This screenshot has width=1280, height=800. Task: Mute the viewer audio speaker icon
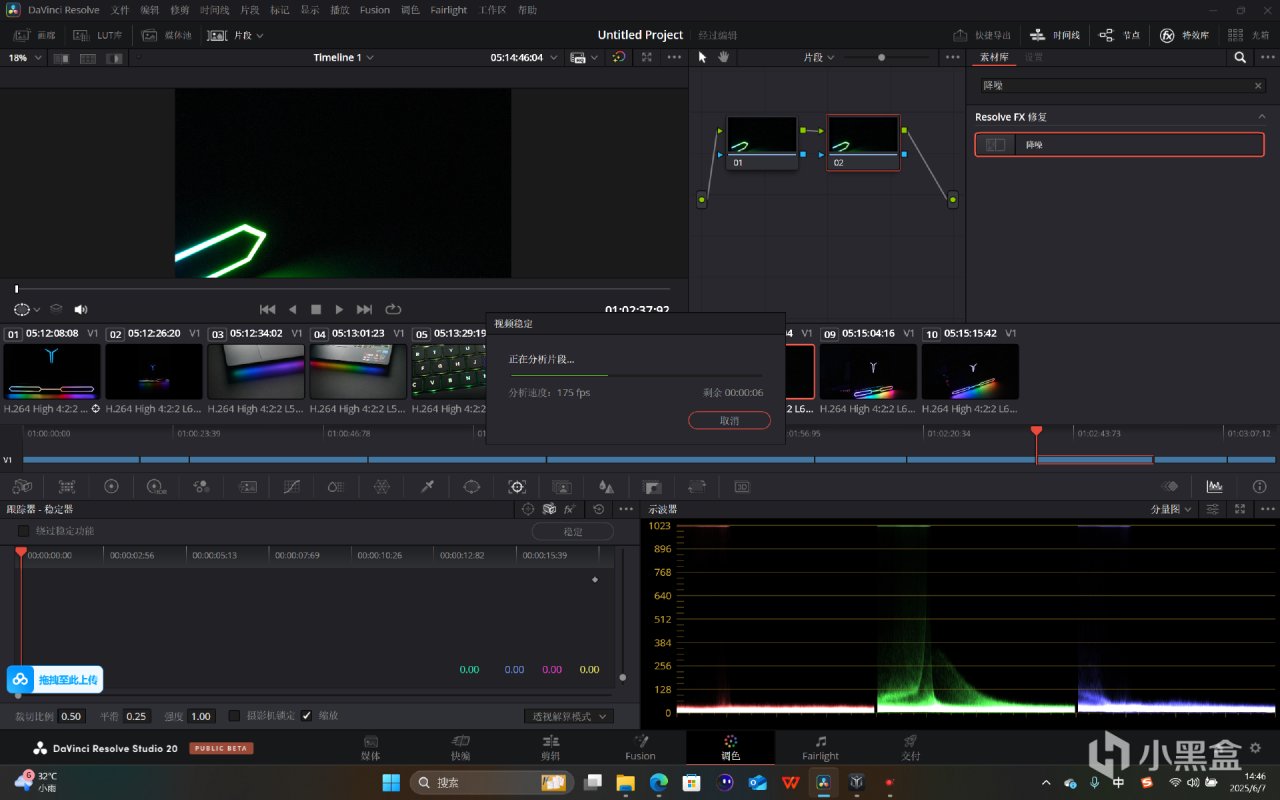pos(81,310)
